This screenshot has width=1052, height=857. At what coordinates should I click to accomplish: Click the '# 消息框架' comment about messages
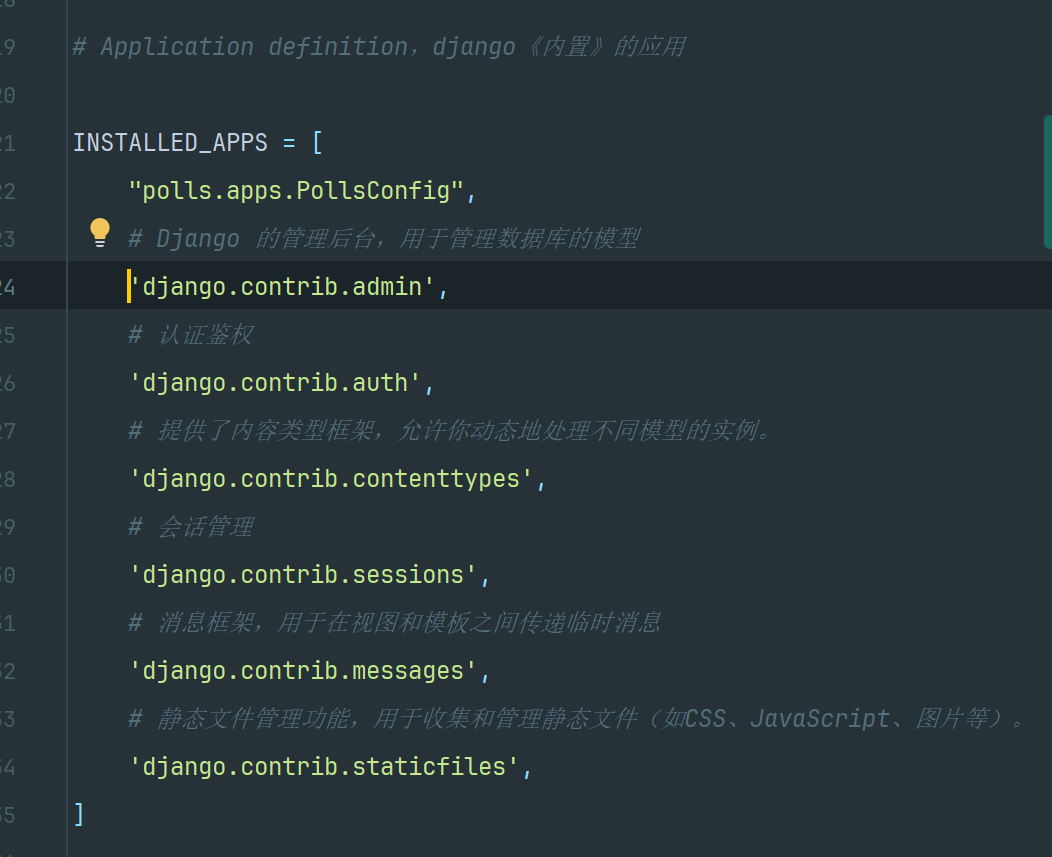pos(394,623)
